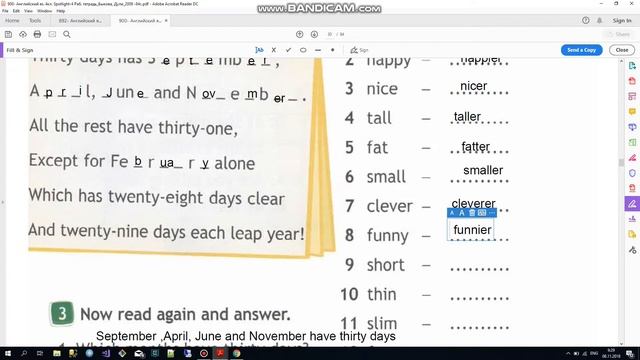This screenshot has width=640, height=360.
Task: Upload the file using the cloud icon
Action: tap(23, 34)
